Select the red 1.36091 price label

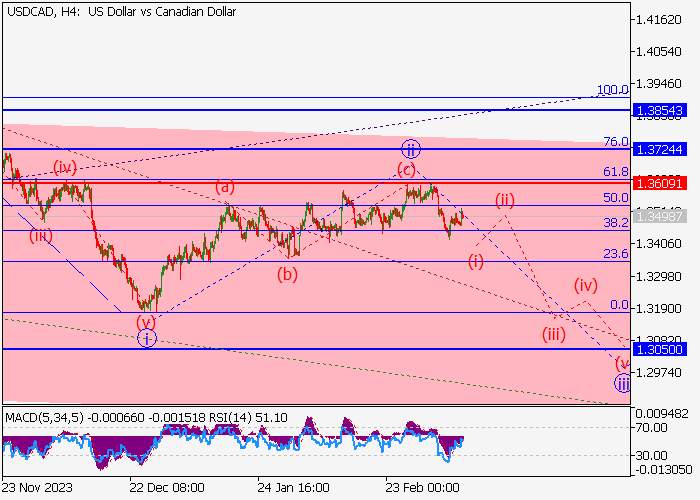coord(659,183)
